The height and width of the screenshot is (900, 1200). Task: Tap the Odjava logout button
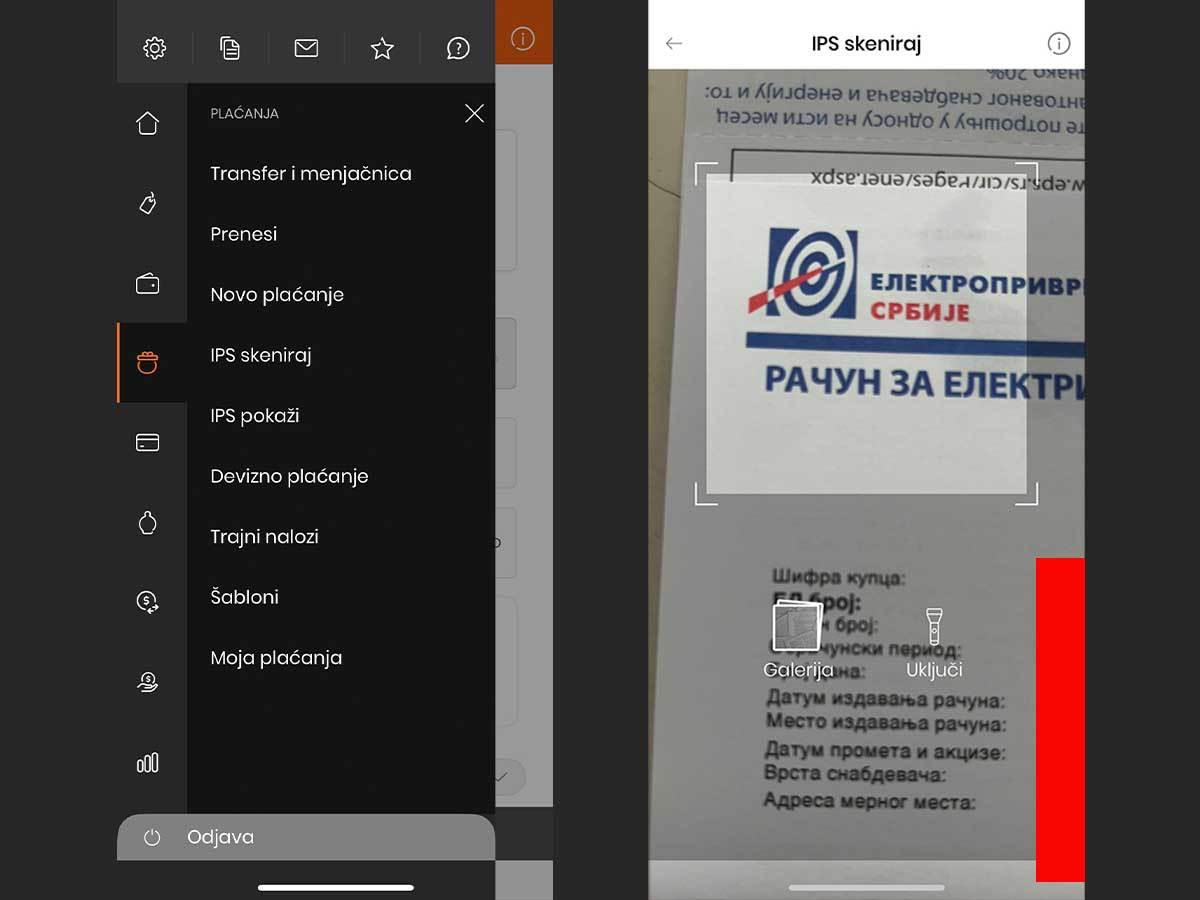tap(220, 837)
